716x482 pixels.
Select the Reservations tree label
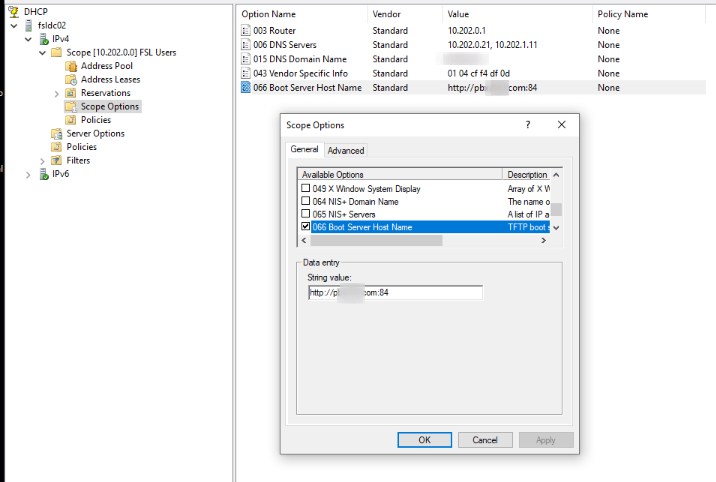pyautogui.click(x=106, y=93)
